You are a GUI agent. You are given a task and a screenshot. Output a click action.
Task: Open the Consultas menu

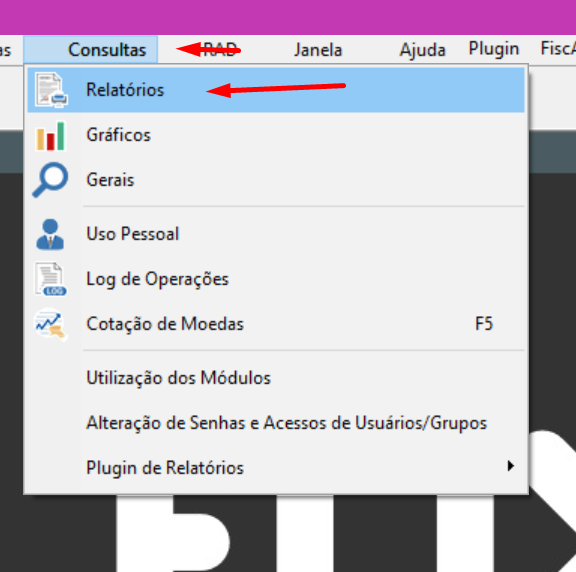click(91, 50)
